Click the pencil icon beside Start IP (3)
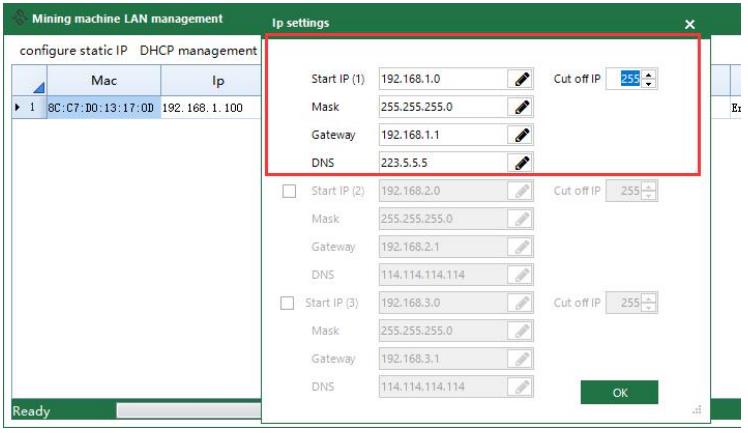 [x=521, y=303]
